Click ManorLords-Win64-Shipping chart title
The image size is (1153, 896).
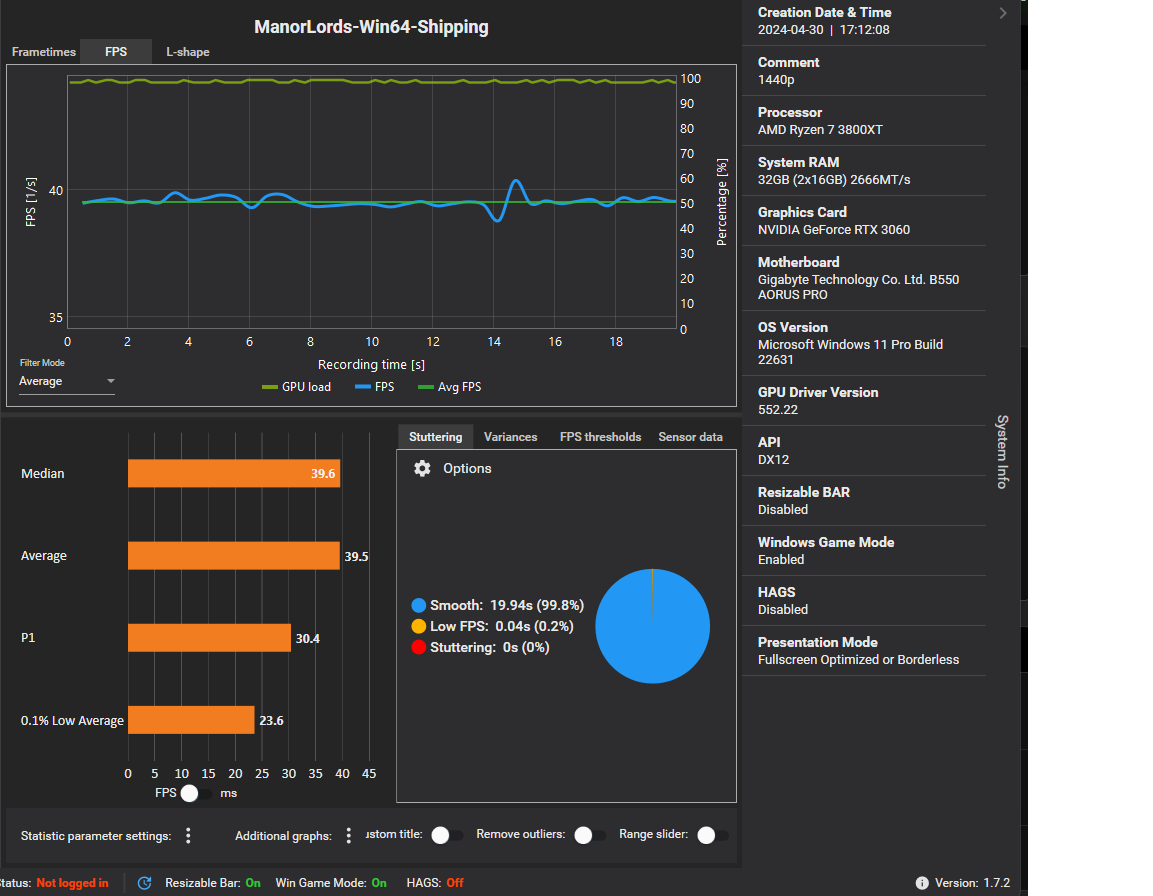click(371, 27)
